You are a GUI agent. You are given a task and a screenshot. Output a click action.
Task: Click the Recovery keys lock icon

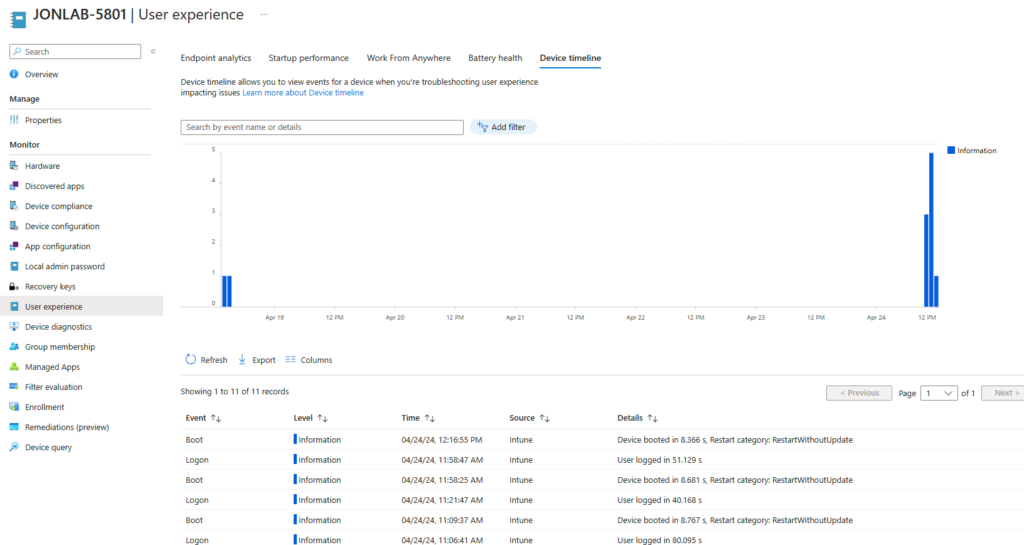14,287
